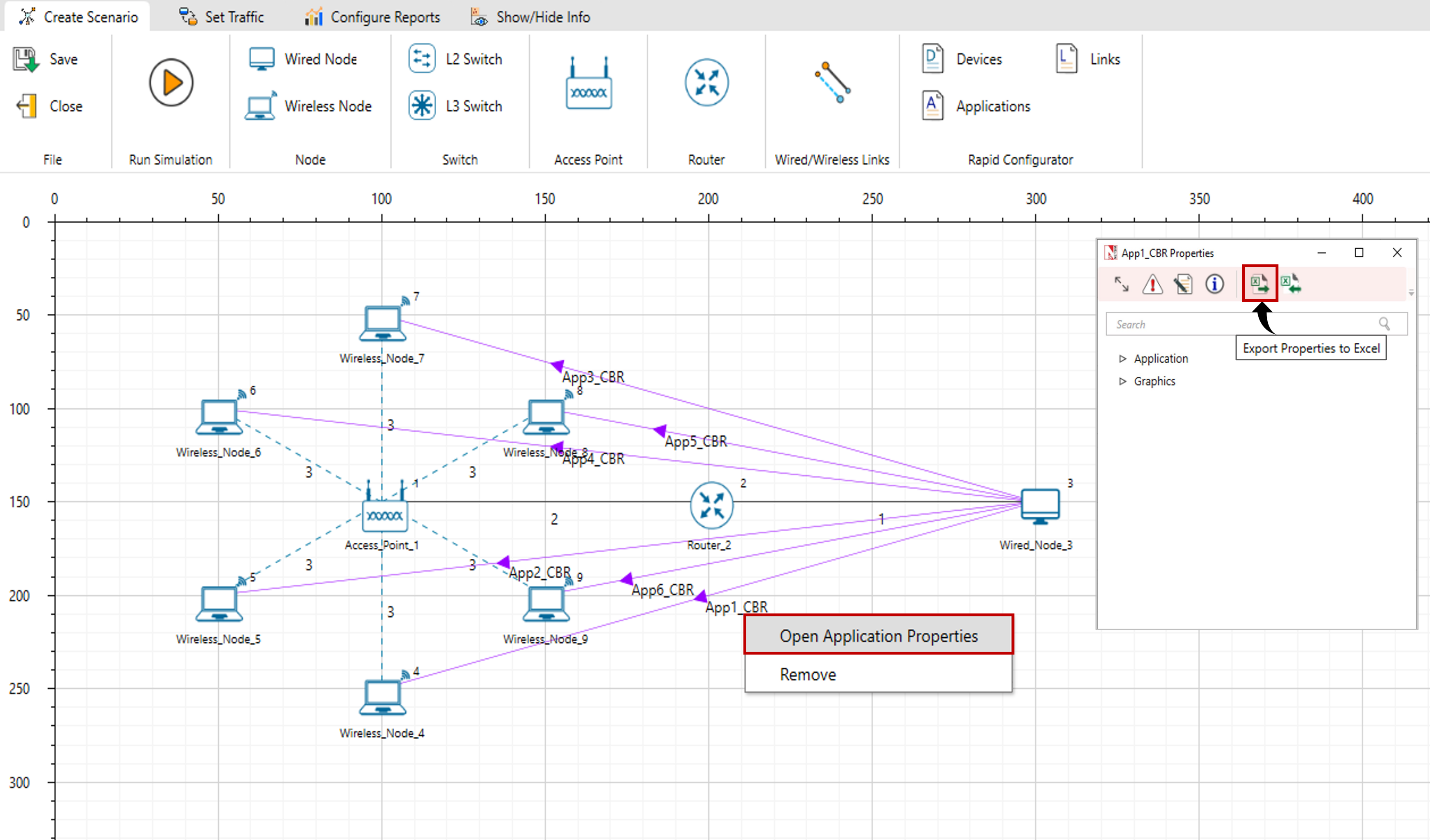Export Properties to Excel
This screenshot has width=1430, height=840.
(x=1260, y=284)
